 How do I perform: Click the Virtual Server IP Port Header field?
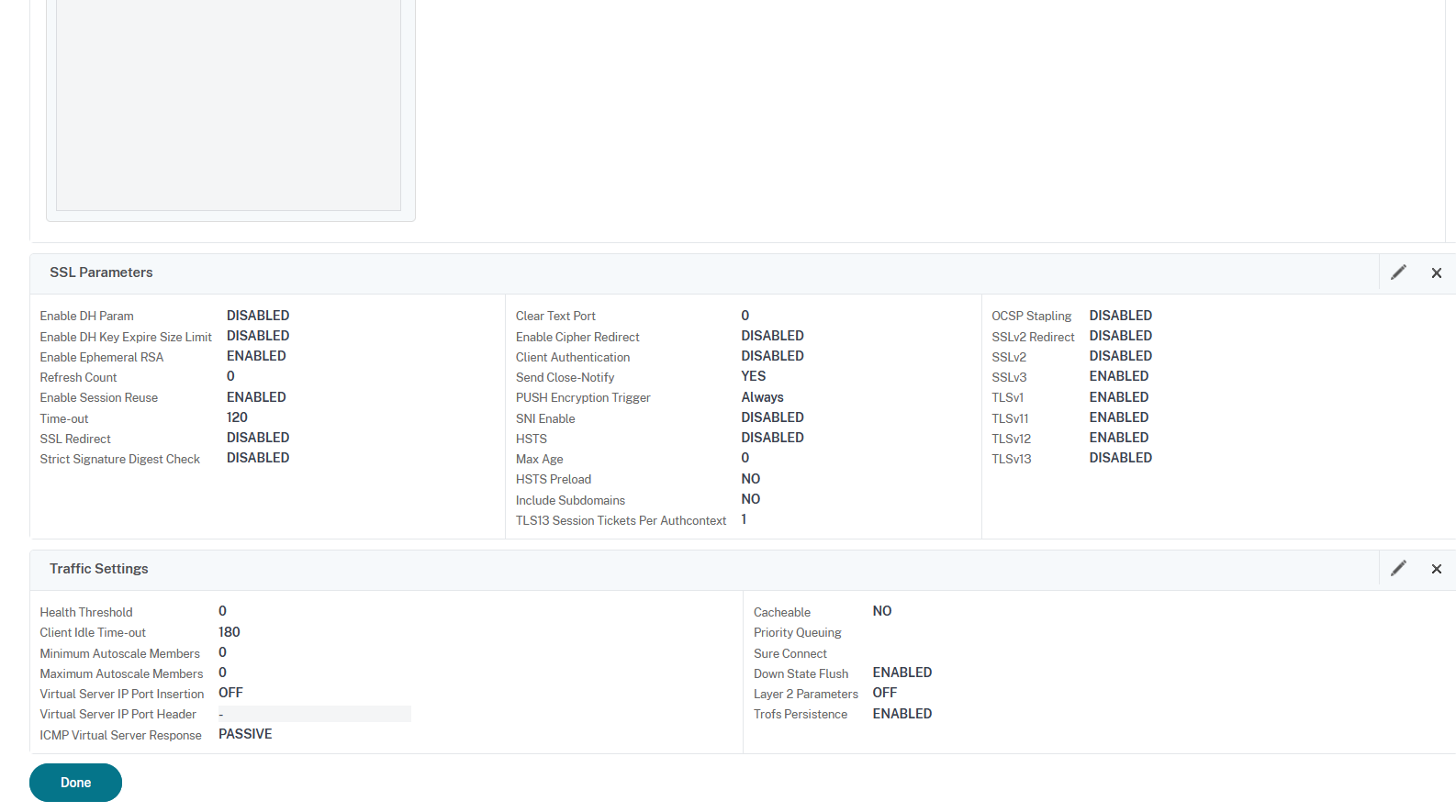tap(314, 714)
